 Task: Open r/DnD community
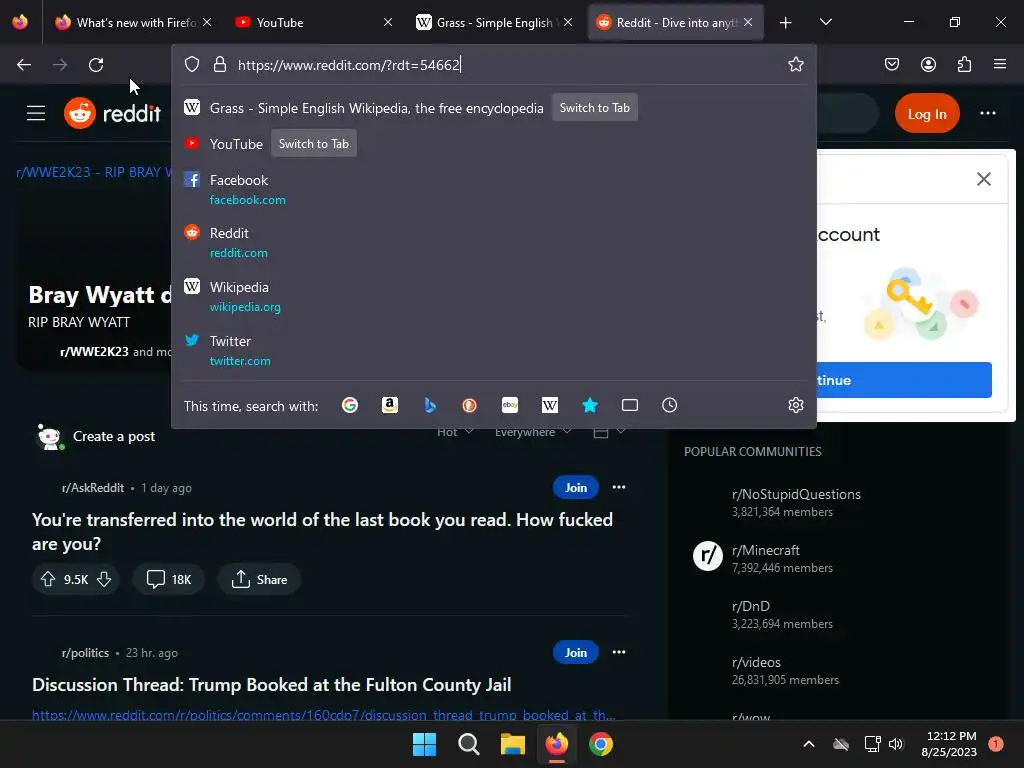(x=750, y=606)
